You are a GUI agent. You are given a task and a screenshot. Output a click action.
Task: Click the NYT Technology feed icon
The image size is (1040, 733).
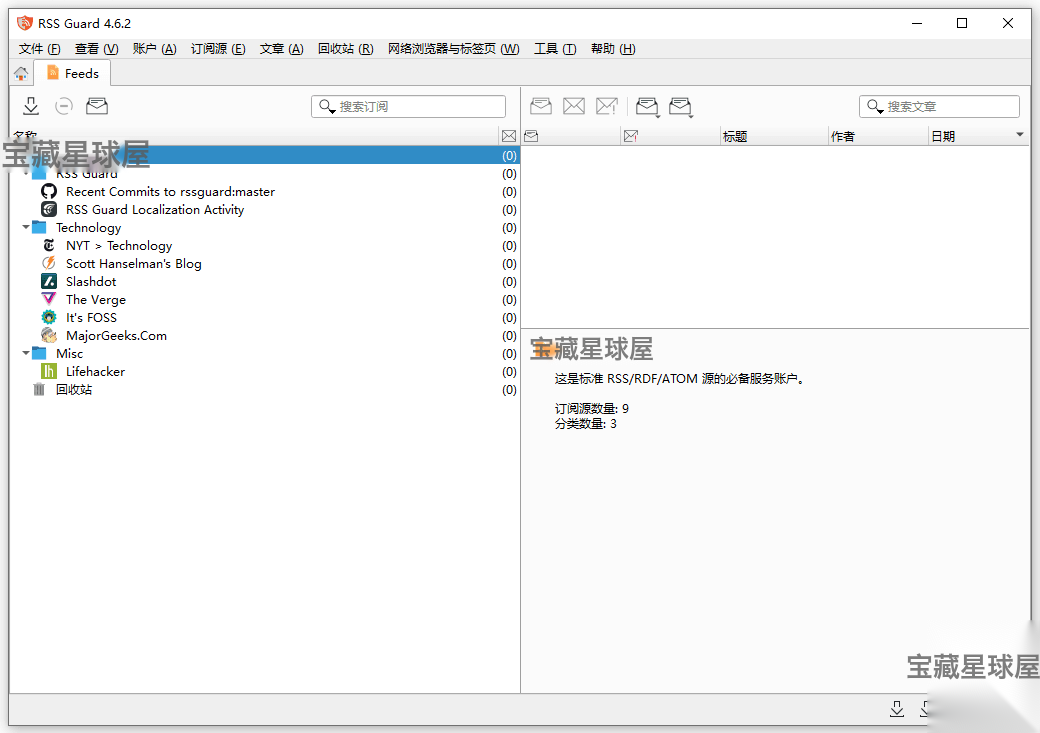pos(49,245)
